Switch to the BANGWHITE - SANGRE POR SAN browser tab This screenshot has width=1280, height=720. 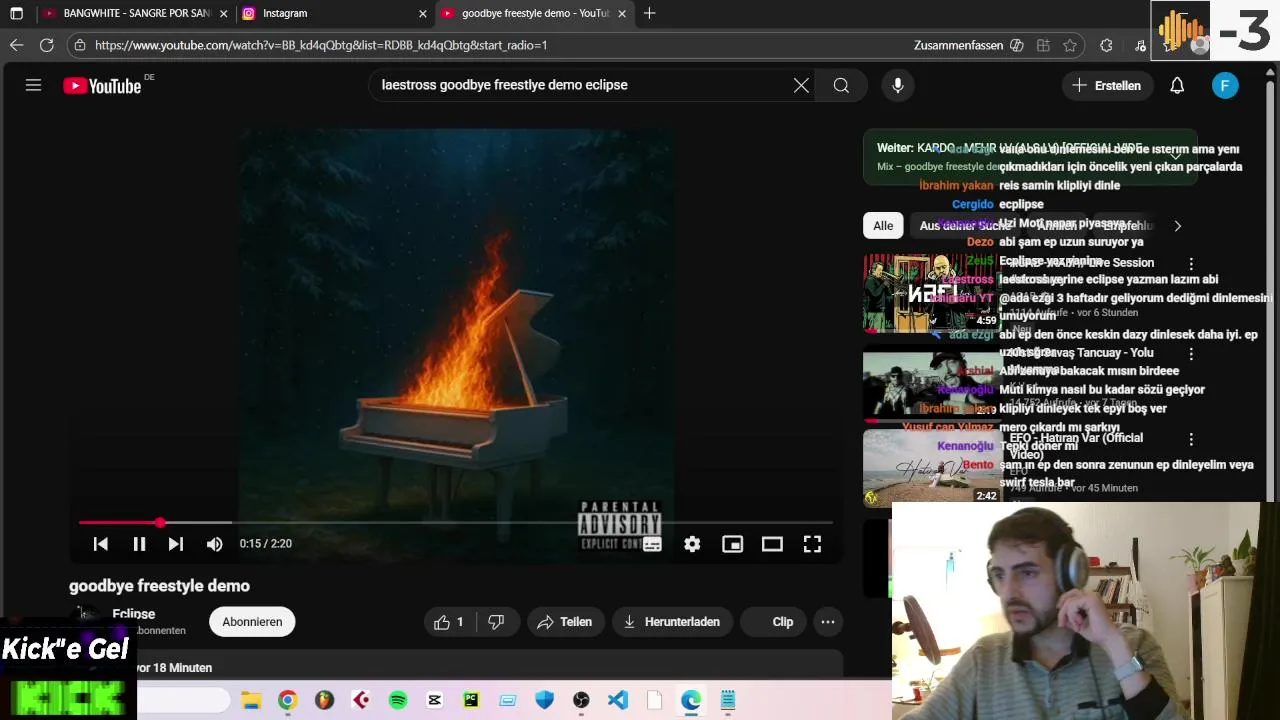(136, 13)
